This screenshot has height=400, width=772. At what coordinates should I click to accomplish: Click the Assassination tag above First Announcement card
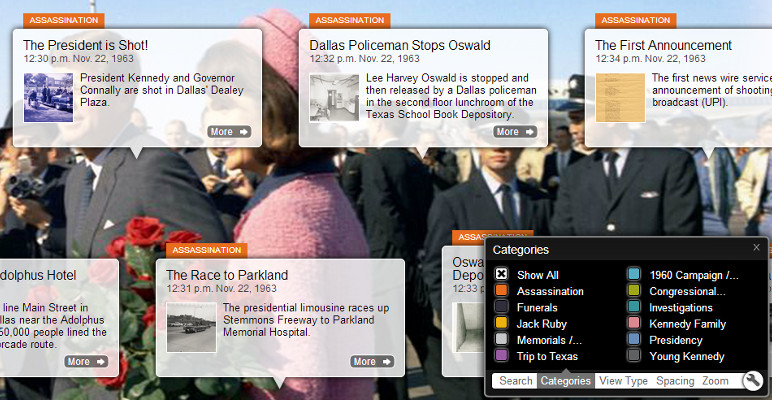[x=636, y=21]
